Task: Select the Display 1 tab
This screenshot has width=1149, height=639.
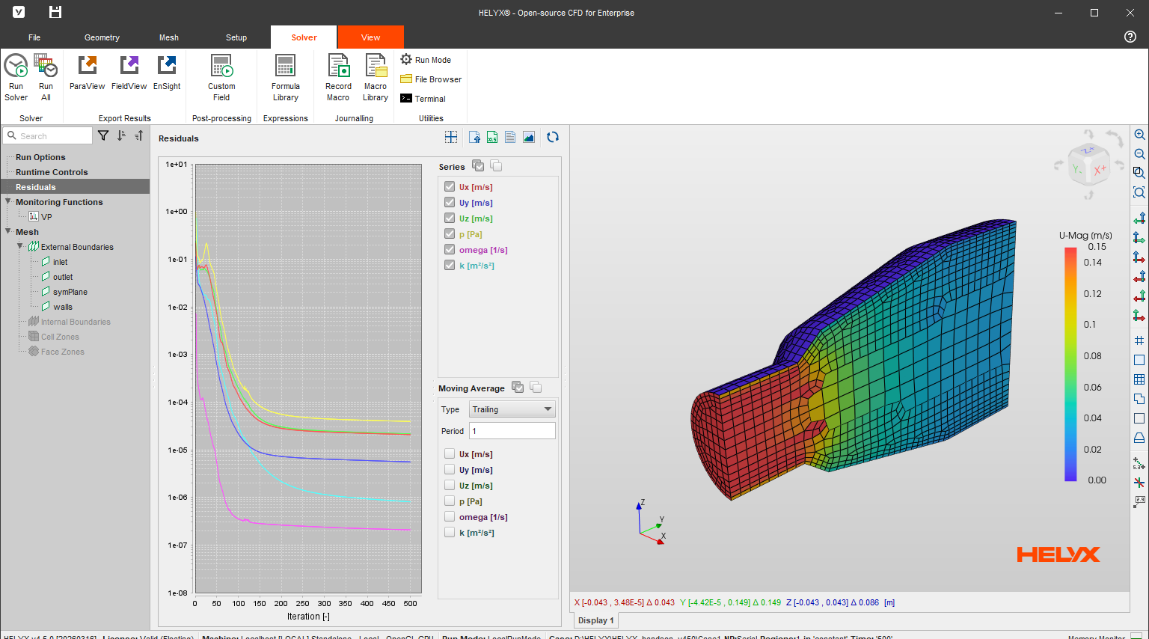Action: click(596, 620)
